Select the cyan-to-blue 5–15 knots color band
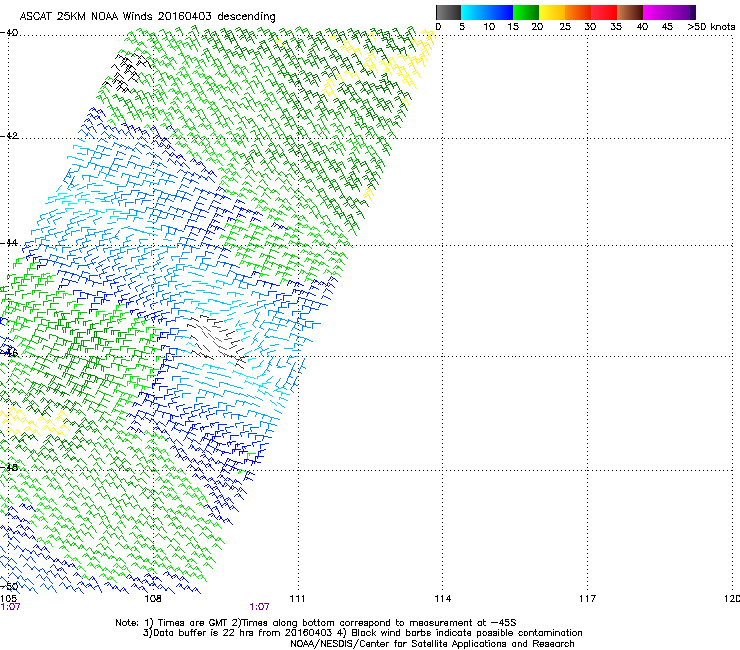This screenshot has width=740, height=650. click(487, 12)
